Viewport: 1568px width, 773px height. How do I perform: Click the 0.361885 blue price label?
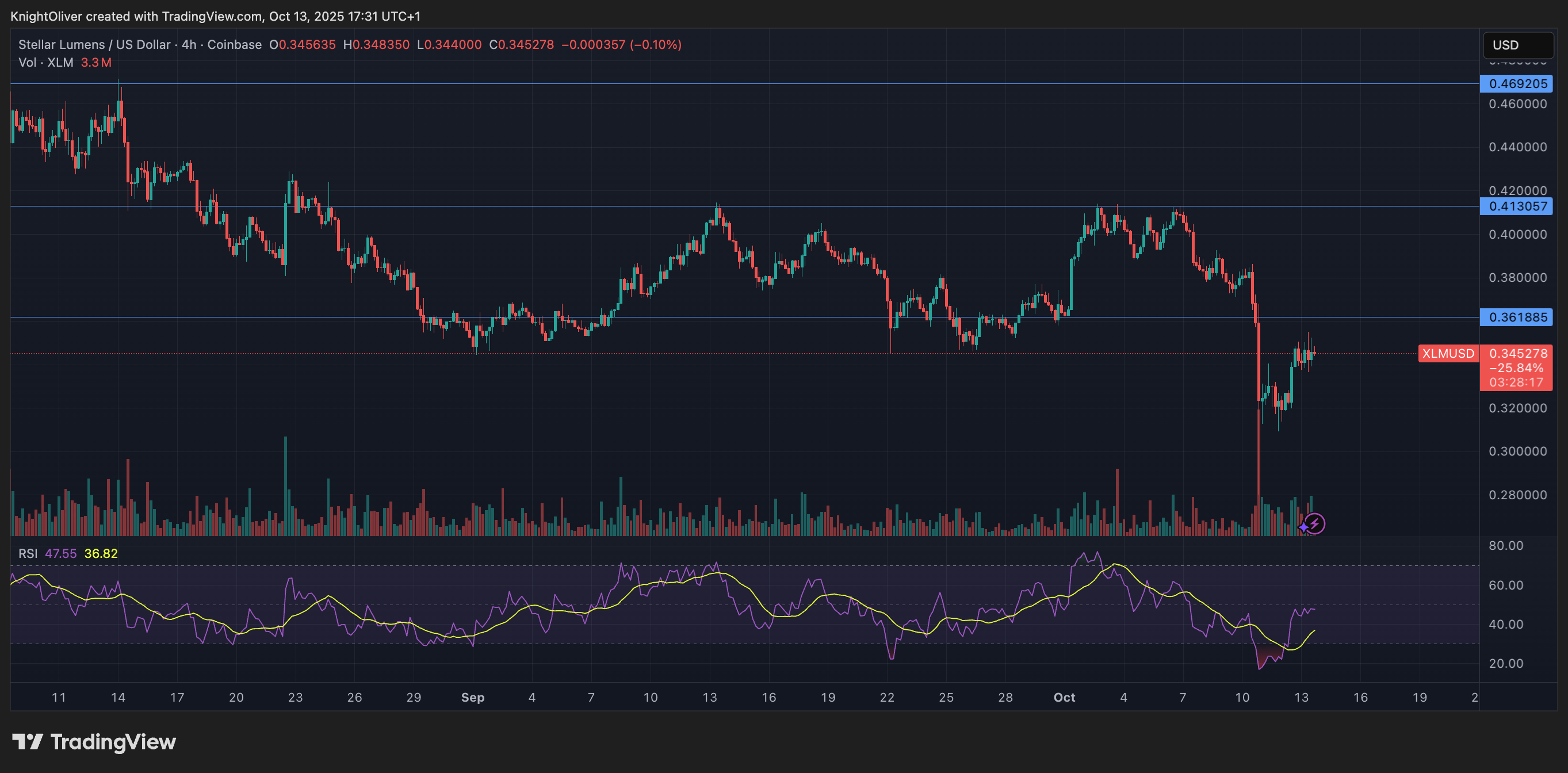[x=1516, y=317]
